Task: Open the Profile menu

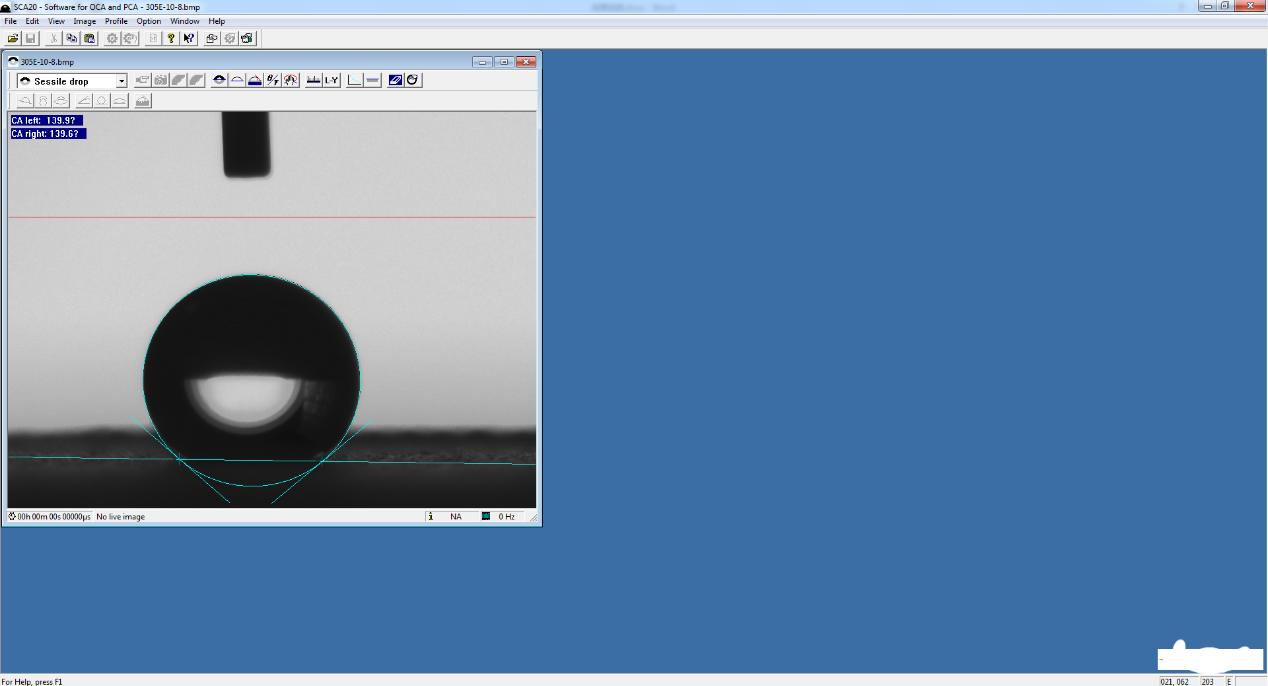Action: coord(116,21)
